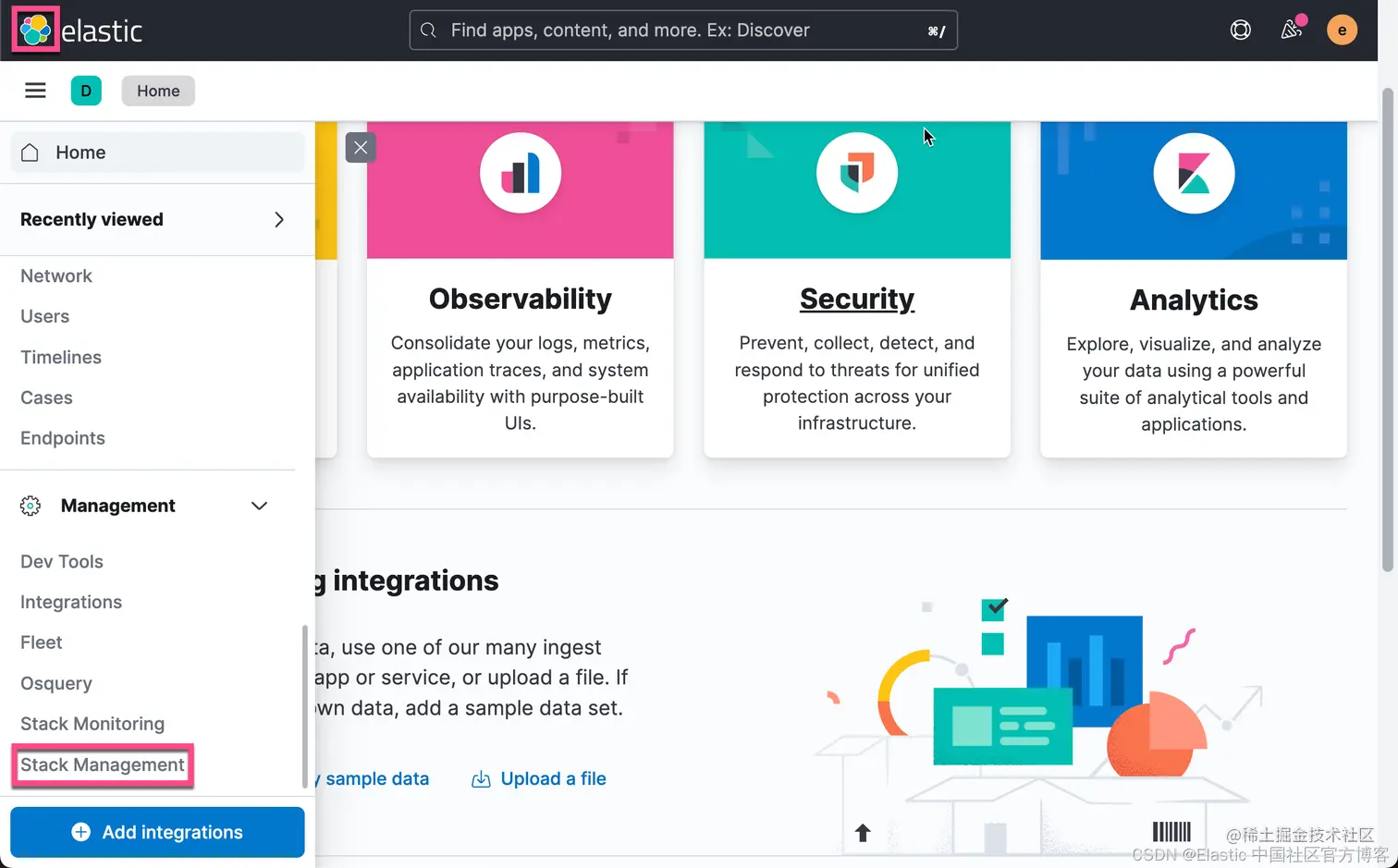Screen dimensions: 1398x868
Task: Click the Security shield icon
Action: pos(857,173)
